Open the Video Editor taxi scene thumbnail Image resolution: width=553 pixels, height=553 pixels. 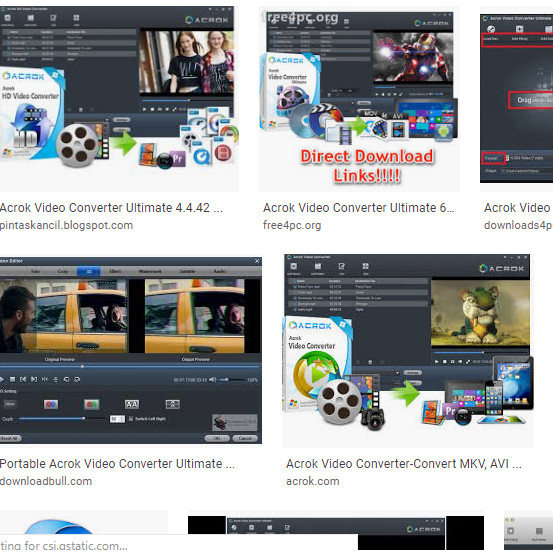point(131,350)
